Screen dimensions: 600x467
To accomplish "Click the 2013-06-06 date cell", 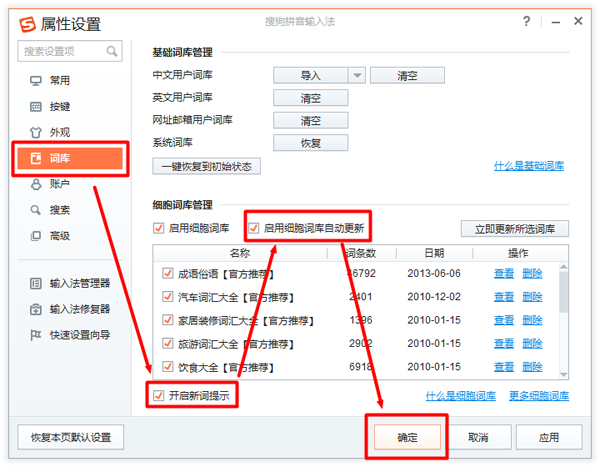I will [434, 273].
